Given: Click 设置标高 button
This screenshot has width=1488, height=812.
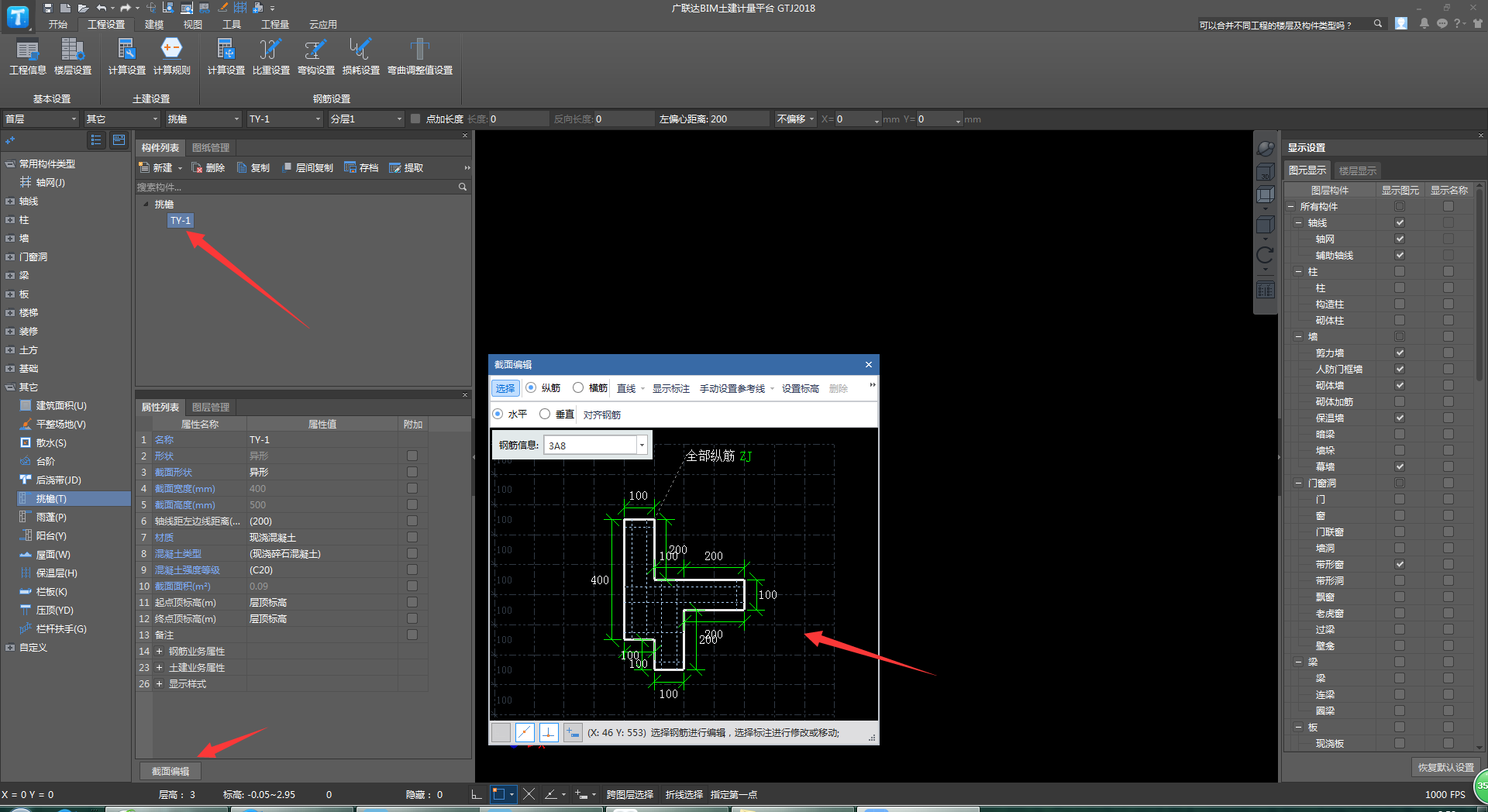Looking at the screenshot, I should tap(801, 388).
